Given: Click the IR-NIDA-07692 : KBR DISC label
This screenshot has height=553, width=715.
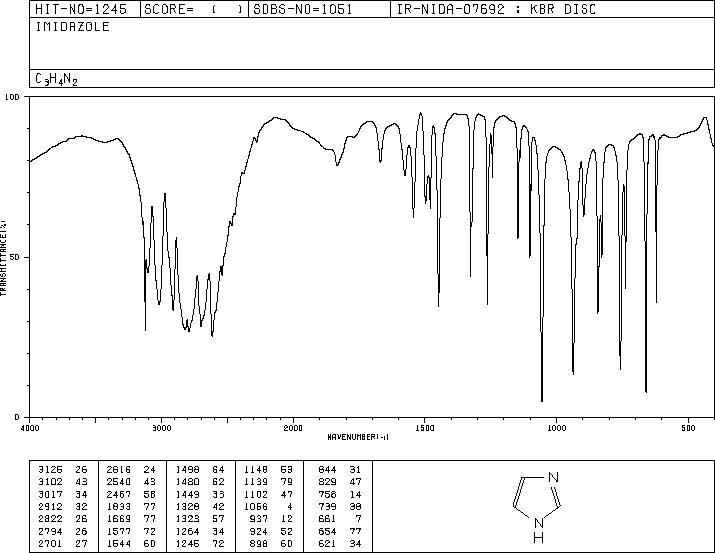Looking at the screenshot, I should (496, 9).
